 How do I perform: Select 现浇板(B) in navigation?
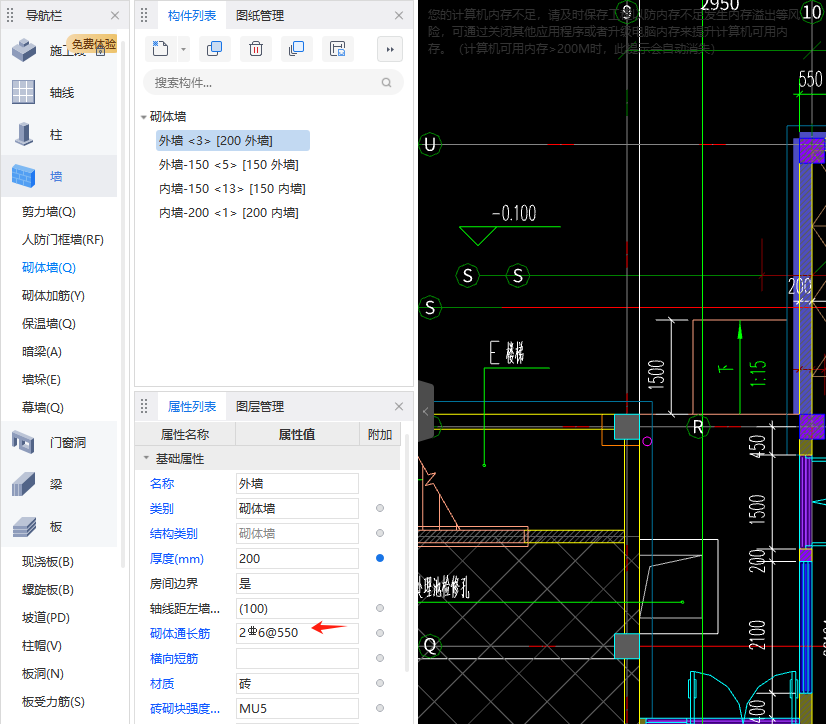click(x=47, y=562)
